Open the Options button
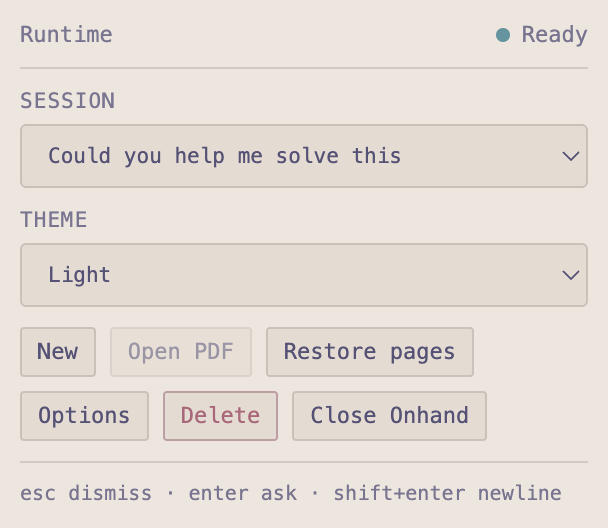608x528 pixels. (x=84, y=416)
